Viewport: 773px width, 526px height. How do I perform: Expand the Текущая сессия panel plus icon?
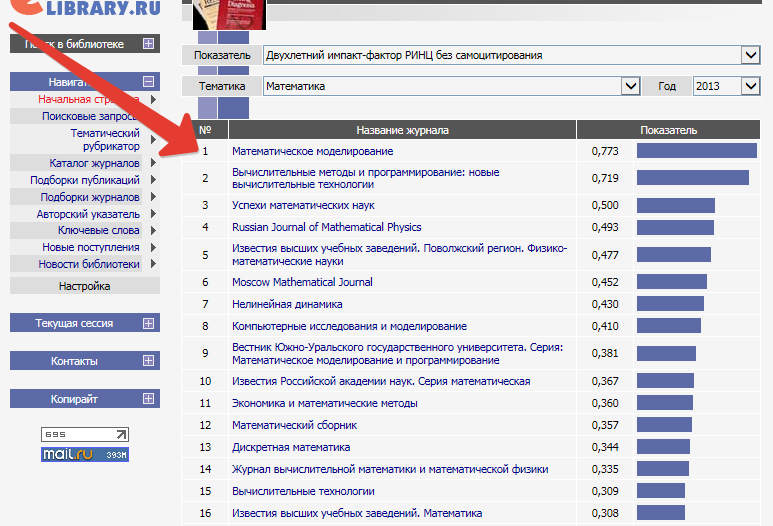(x=148, y=323)
